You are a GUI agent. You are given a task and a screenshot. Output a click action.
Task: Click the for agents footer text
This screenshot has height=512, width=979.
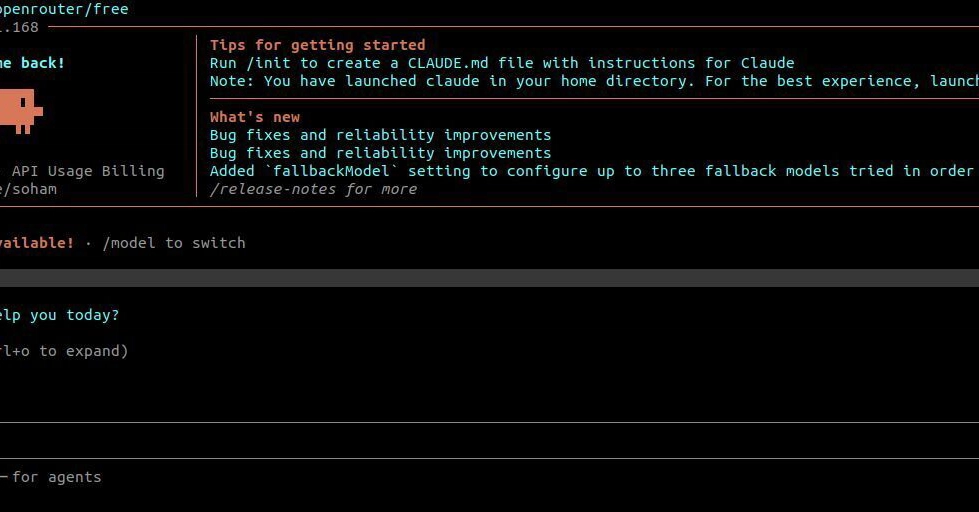tap(56, 477)
